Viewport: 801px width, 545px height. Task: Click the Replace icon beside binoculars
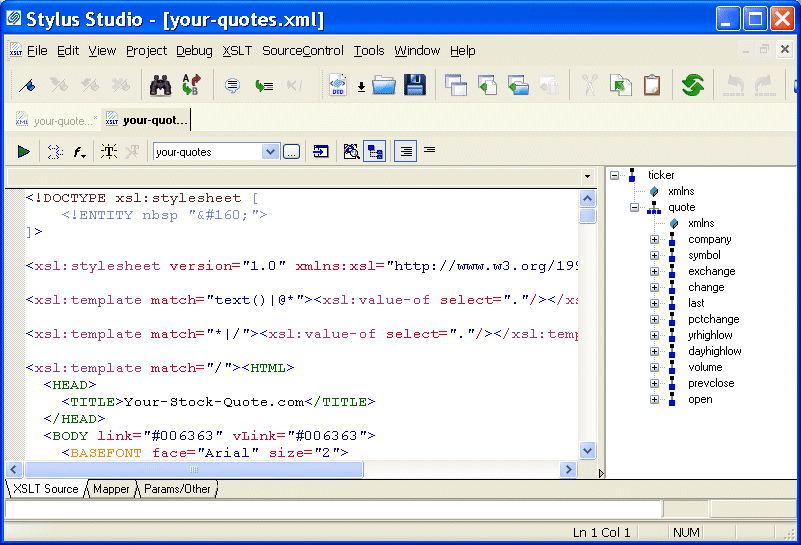click(191, 86)
